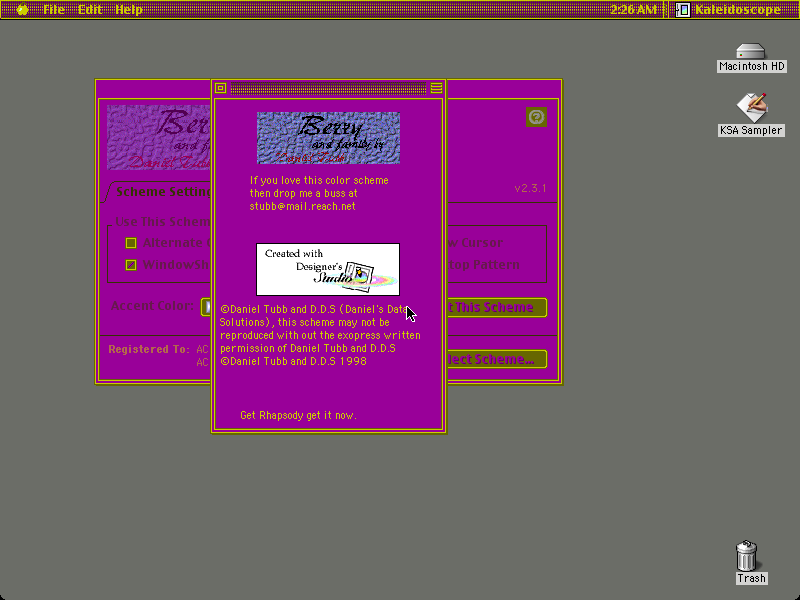Open the Apple menu
Image resolution: width=800 pixels, height=600 pixels.
[x=22, y=9]
